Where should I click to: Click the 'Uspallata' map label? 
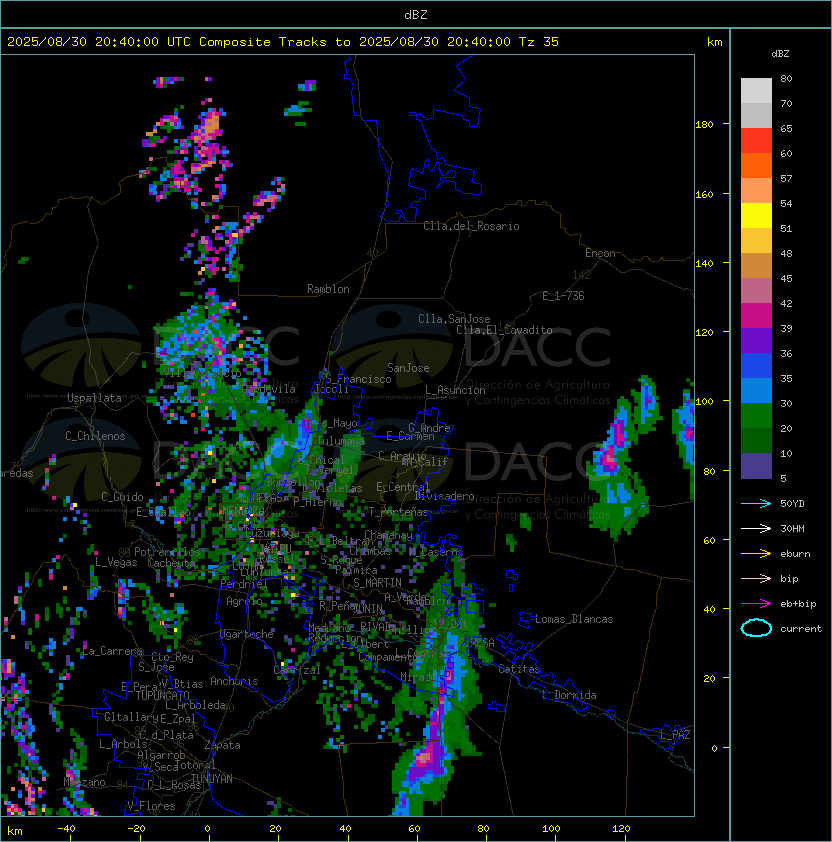click(x=94, y=398)
